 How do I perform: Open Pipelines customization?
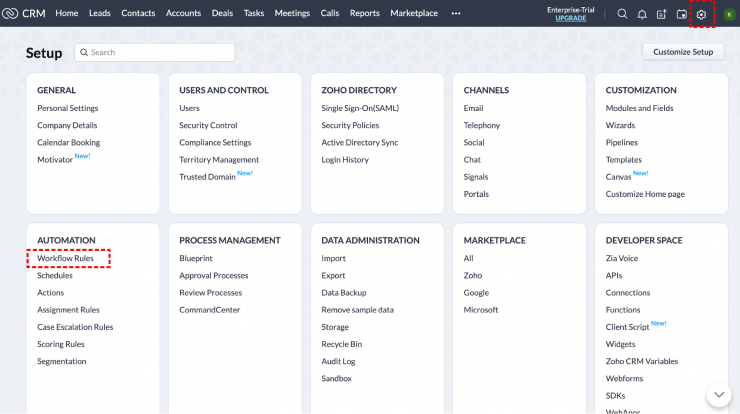click(622, 143)
